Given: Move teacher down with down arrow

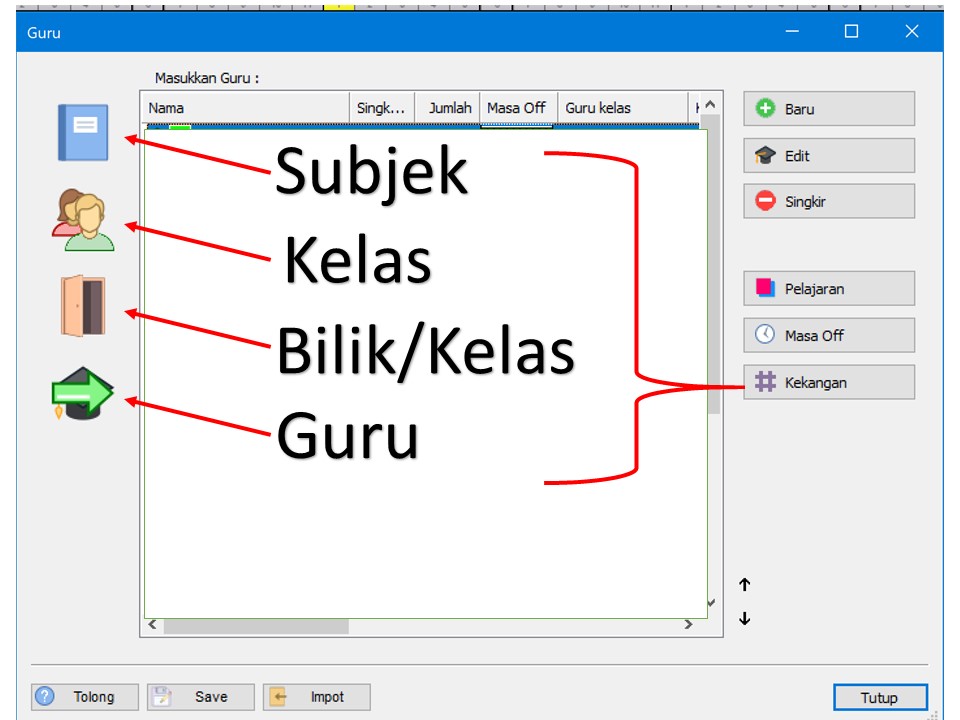Looking at the screenshot, I should click(x=745, y=619).
